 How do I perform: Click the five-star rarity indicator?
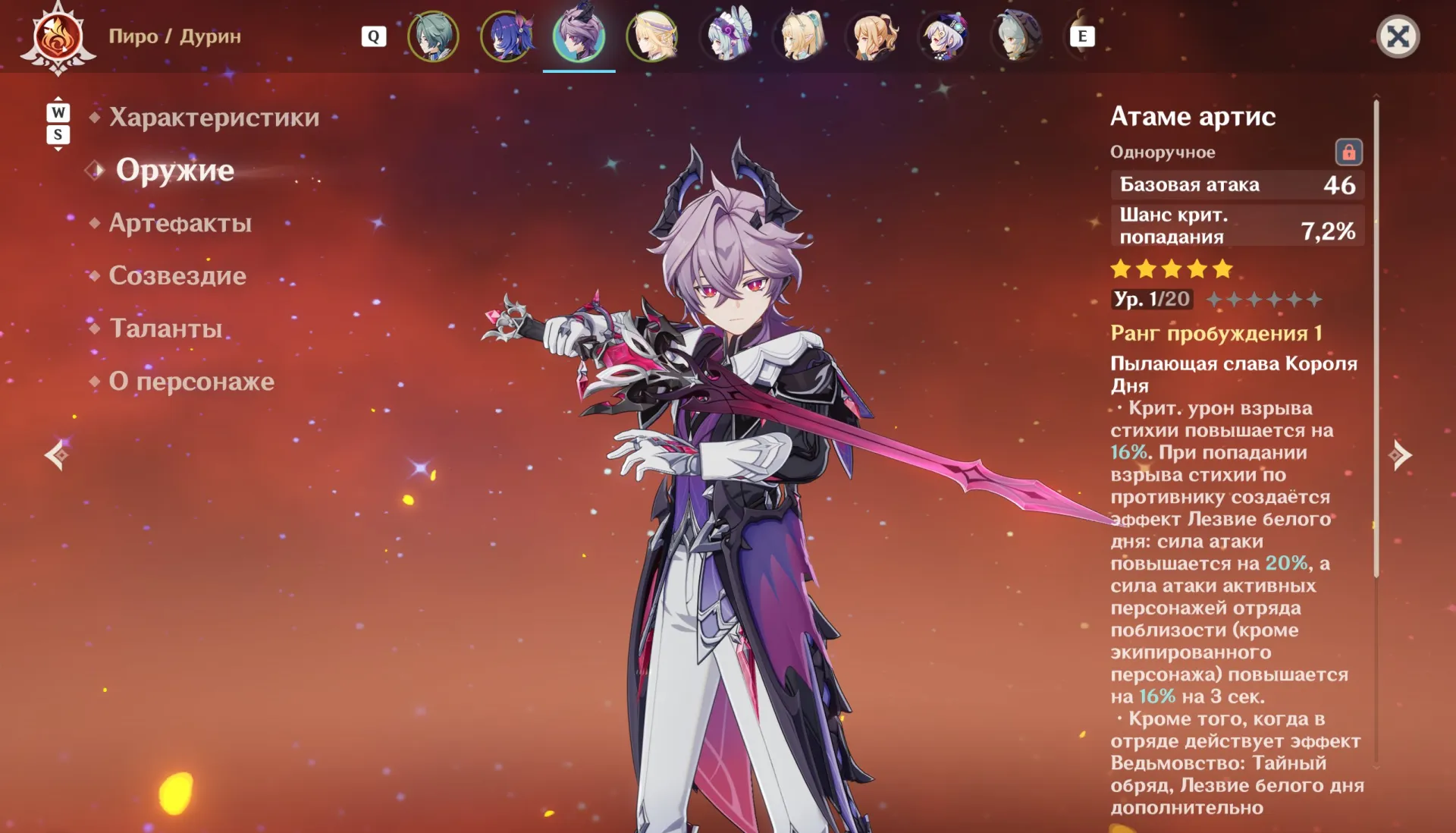click(1171, 269)
